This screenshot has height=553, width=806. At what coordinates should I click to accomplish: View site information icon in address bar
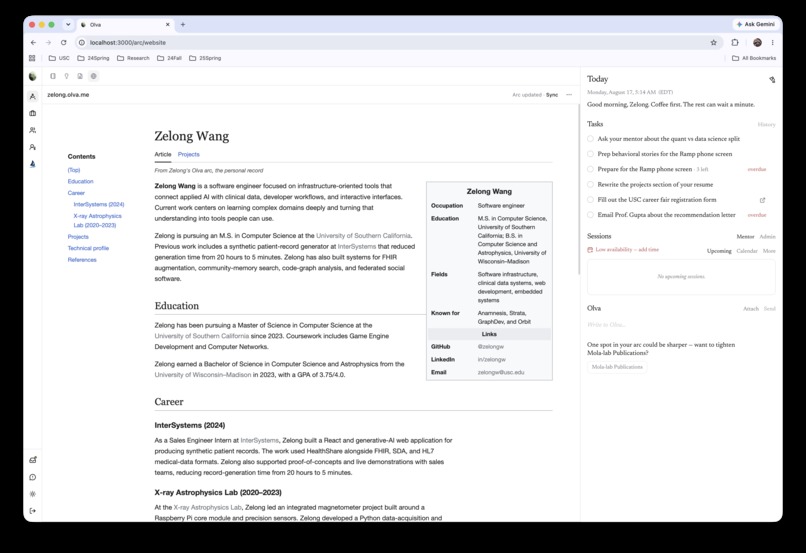[81, 43]
